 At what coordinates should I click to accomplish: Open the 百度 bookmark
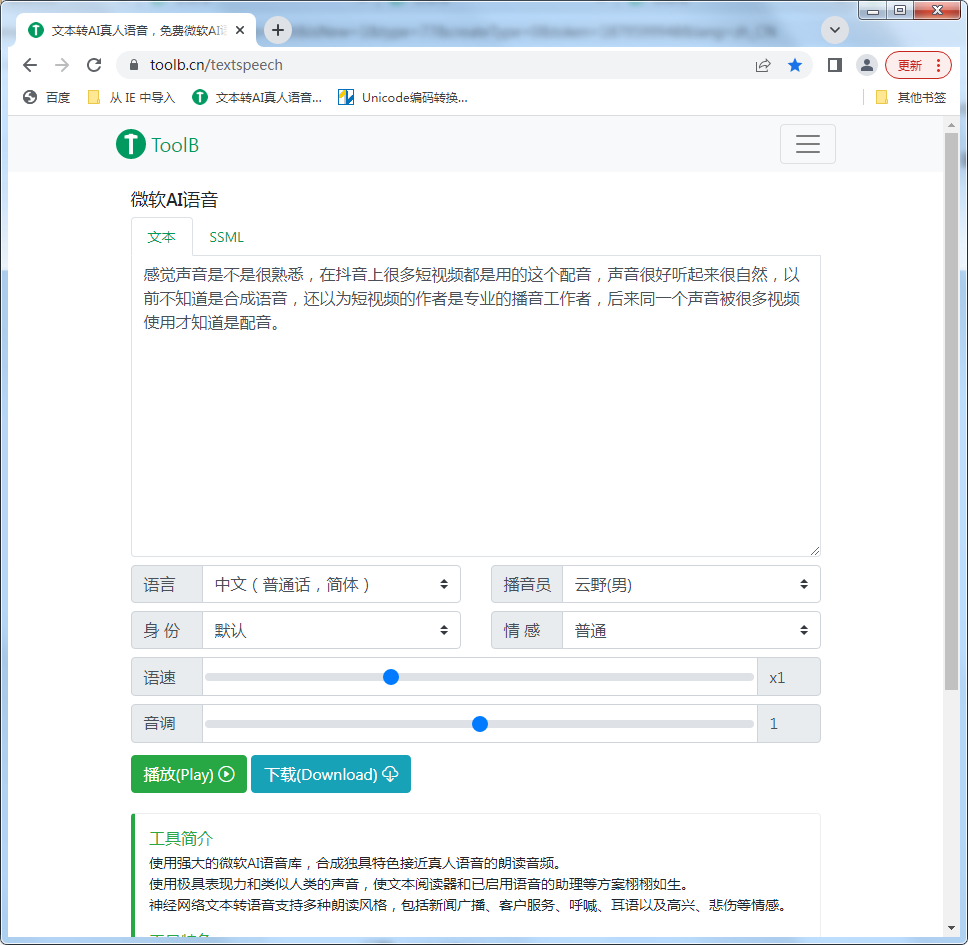point(46,97)
